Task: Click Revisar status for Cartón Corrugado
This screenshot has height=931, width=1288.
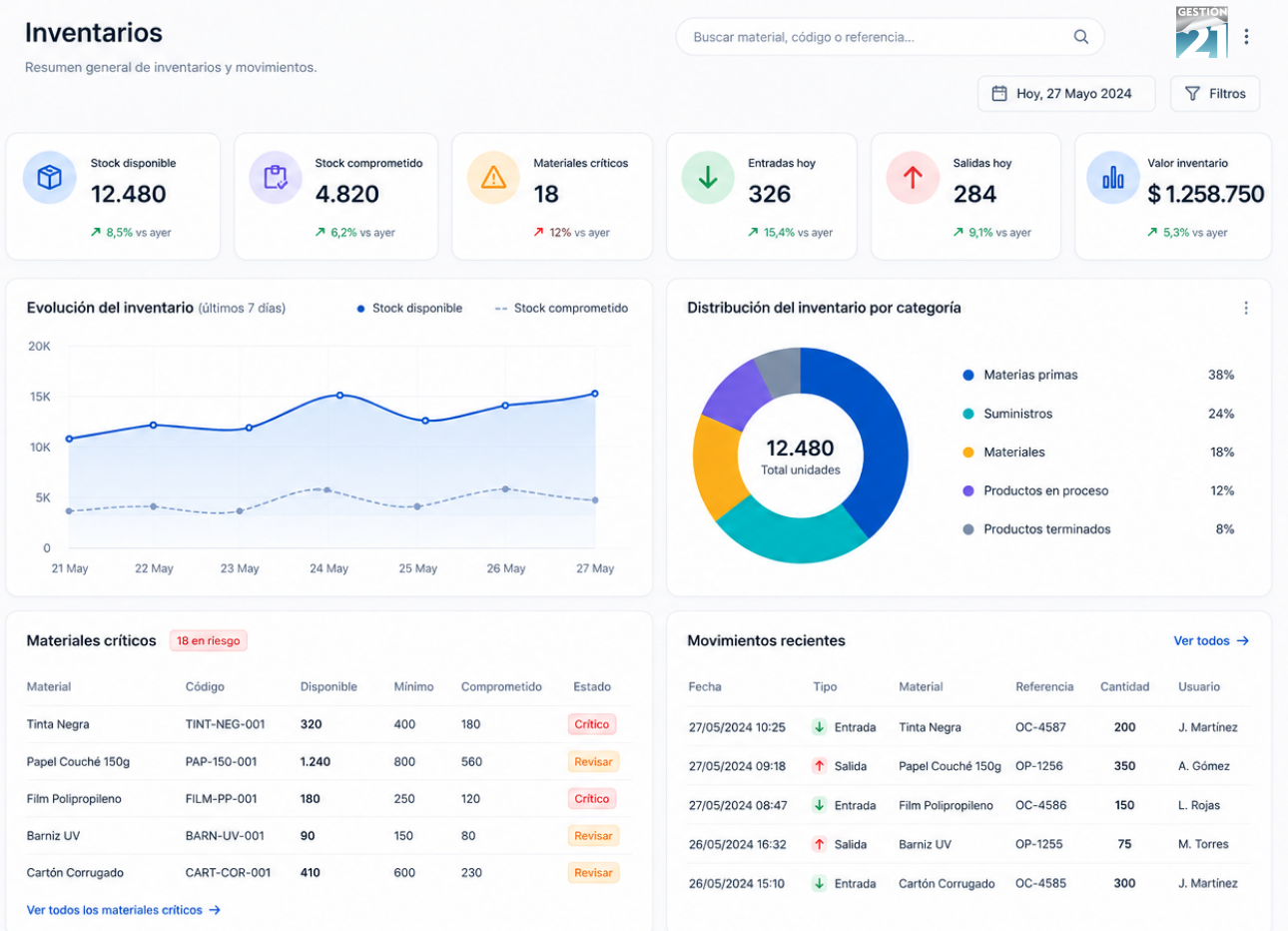Action: pos(593,873)
